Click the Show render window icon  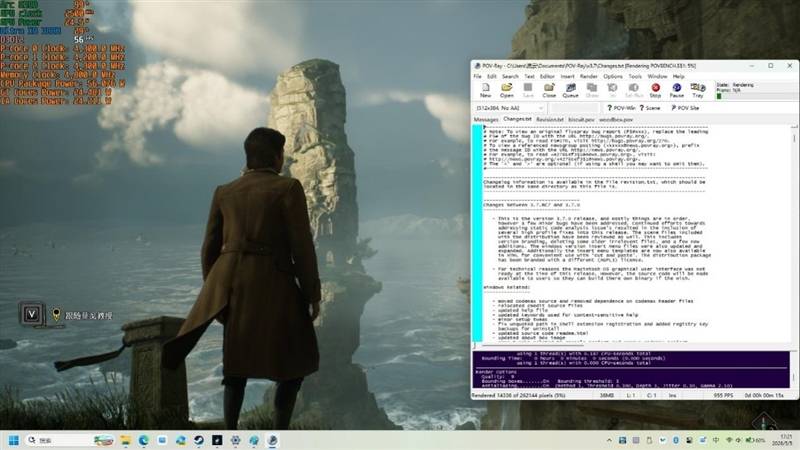click(592, 90)
